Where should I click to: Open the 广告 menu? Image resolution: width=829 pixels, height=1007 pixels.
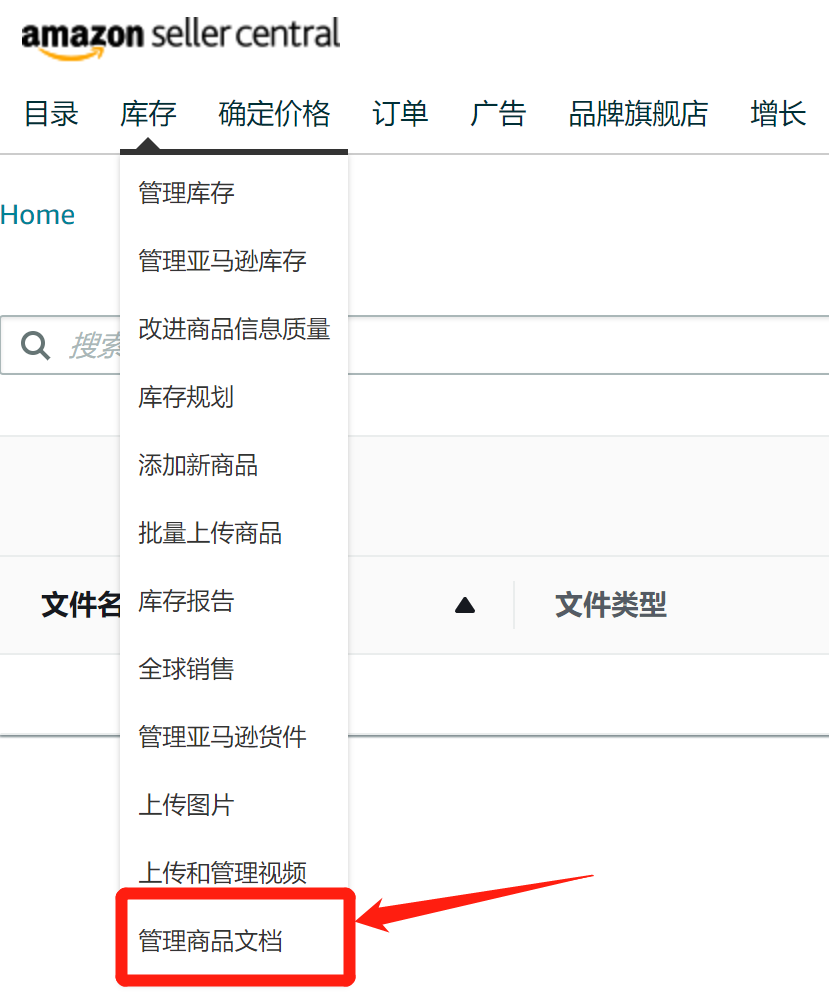pyautogui.click(x=498, y=114)
